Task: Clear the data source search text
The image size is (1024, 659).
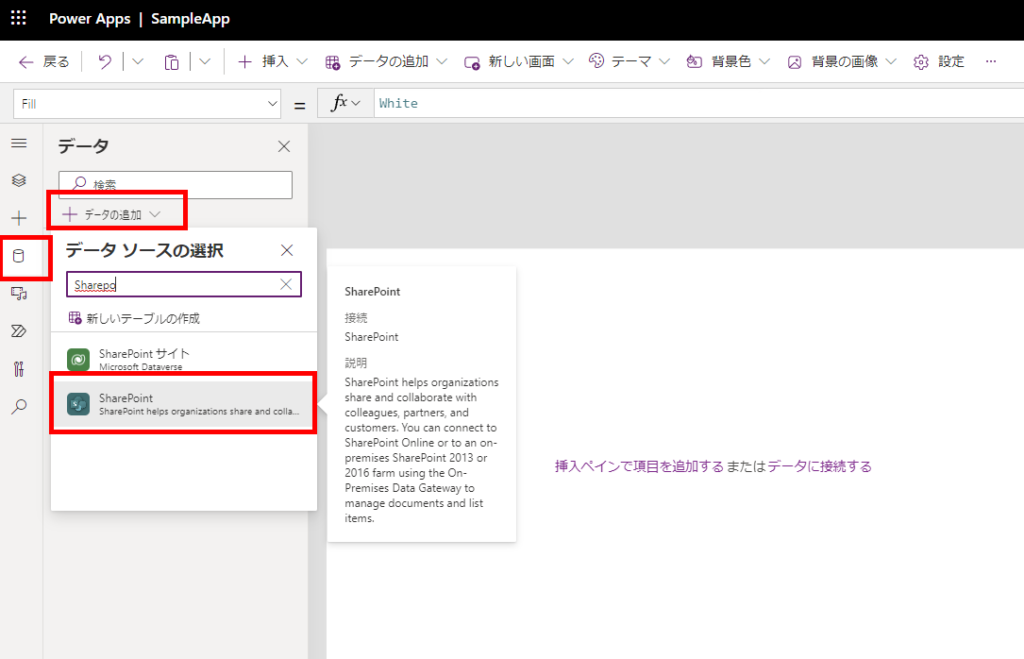Action: coord(285,284)
